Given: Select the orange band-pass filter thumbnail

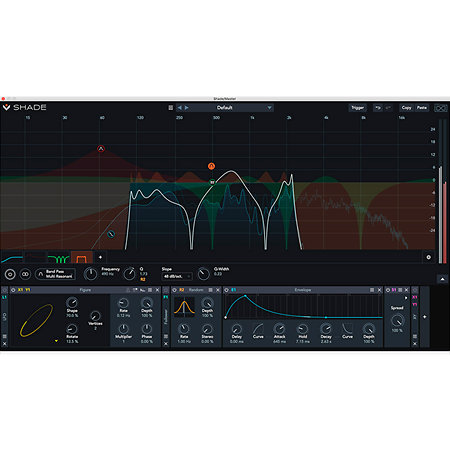Looking at the screenshot, I should tap(82, 258).
